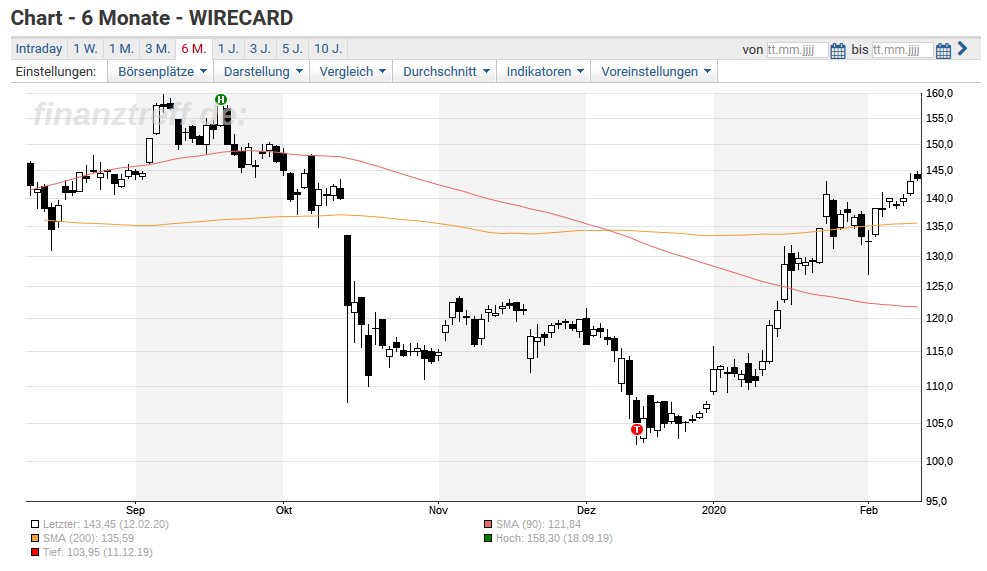
Task: Open the Darstellung dropdown
Action: (261, 72)
